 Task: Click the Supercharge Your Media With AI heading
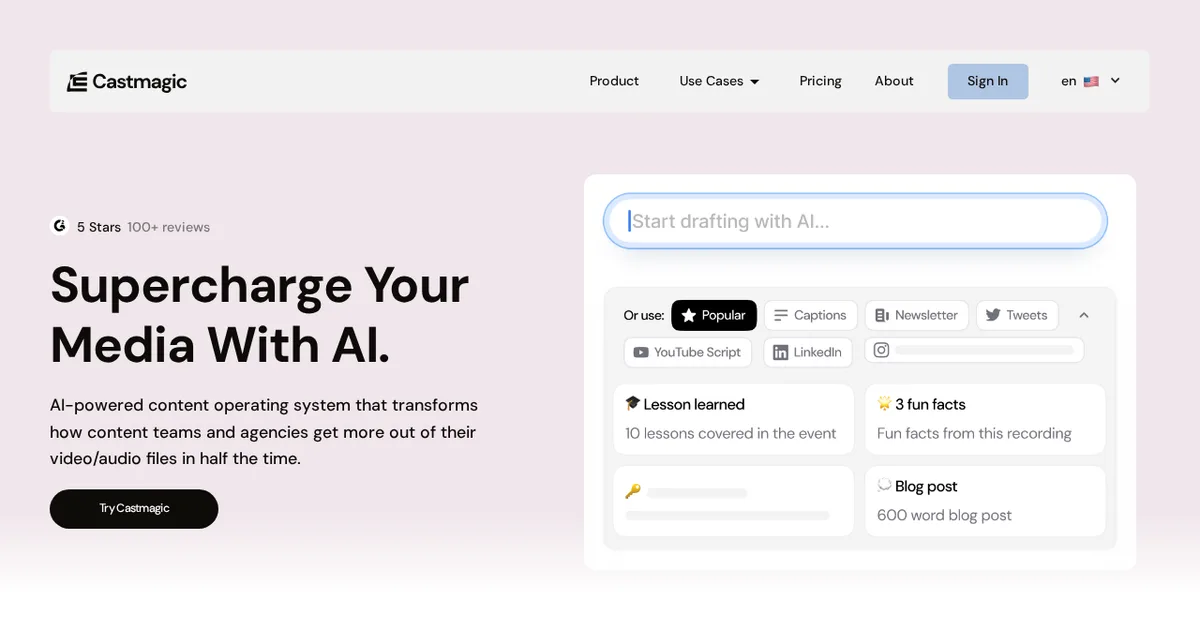coord(260,314)
